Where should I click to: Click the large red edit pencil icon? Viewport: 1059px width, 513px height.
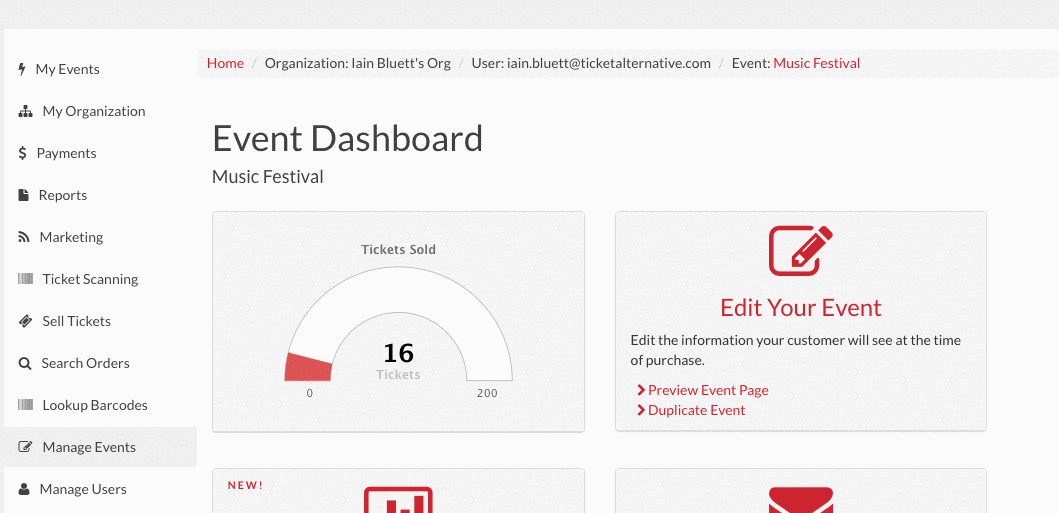coord(801,250)
